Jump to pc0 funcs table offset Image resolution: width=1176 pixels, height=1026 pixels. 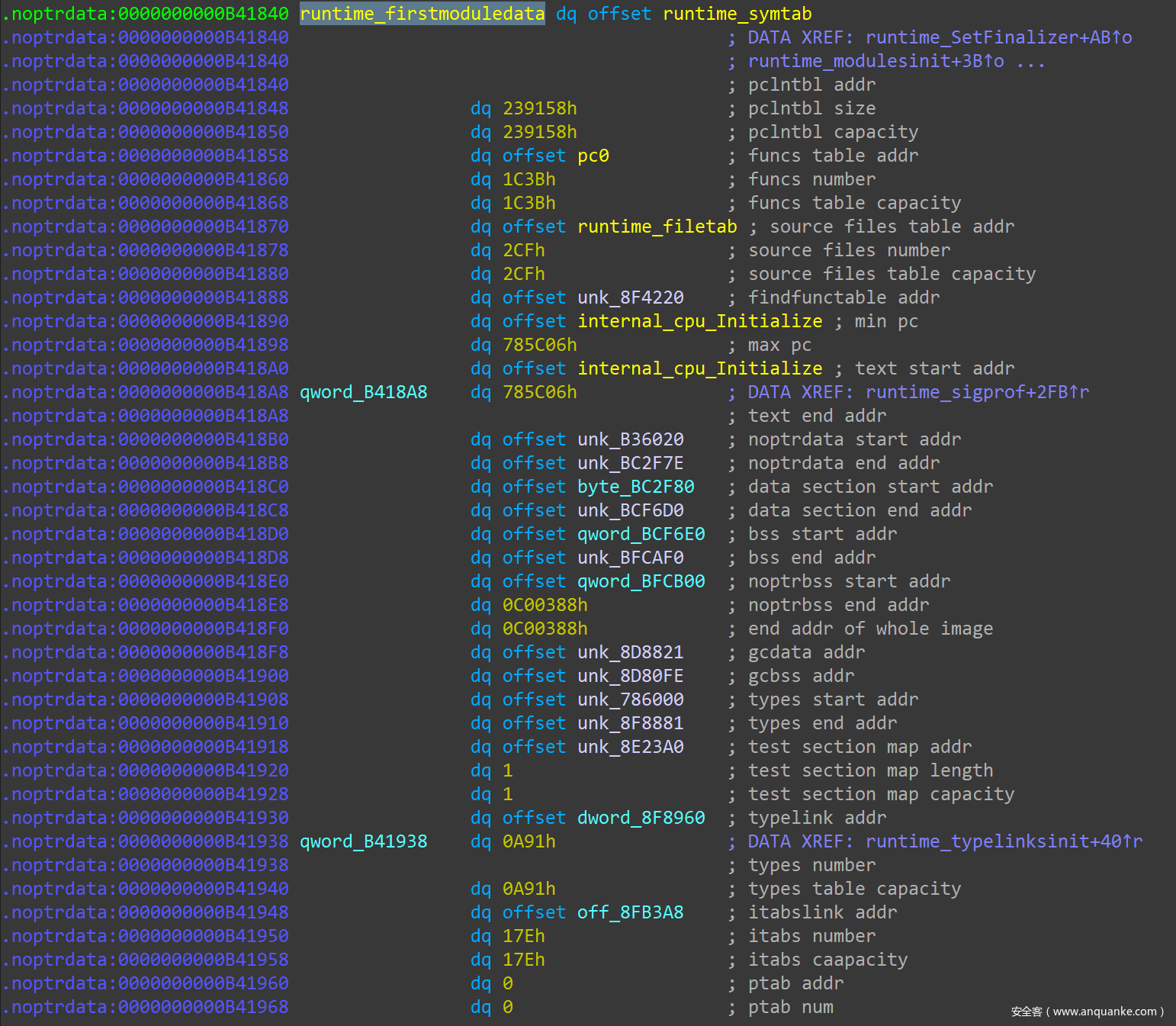593,156
